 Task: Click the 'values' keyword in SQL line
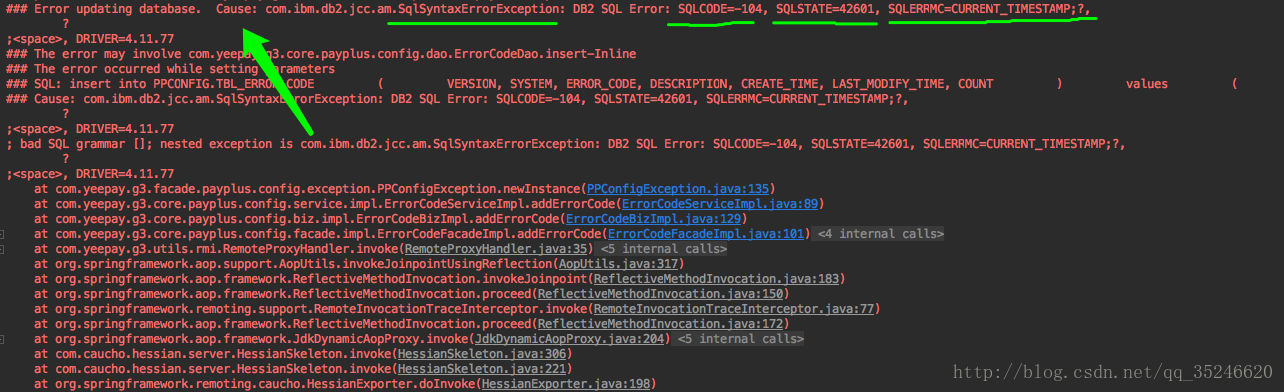pos(1147,84)
